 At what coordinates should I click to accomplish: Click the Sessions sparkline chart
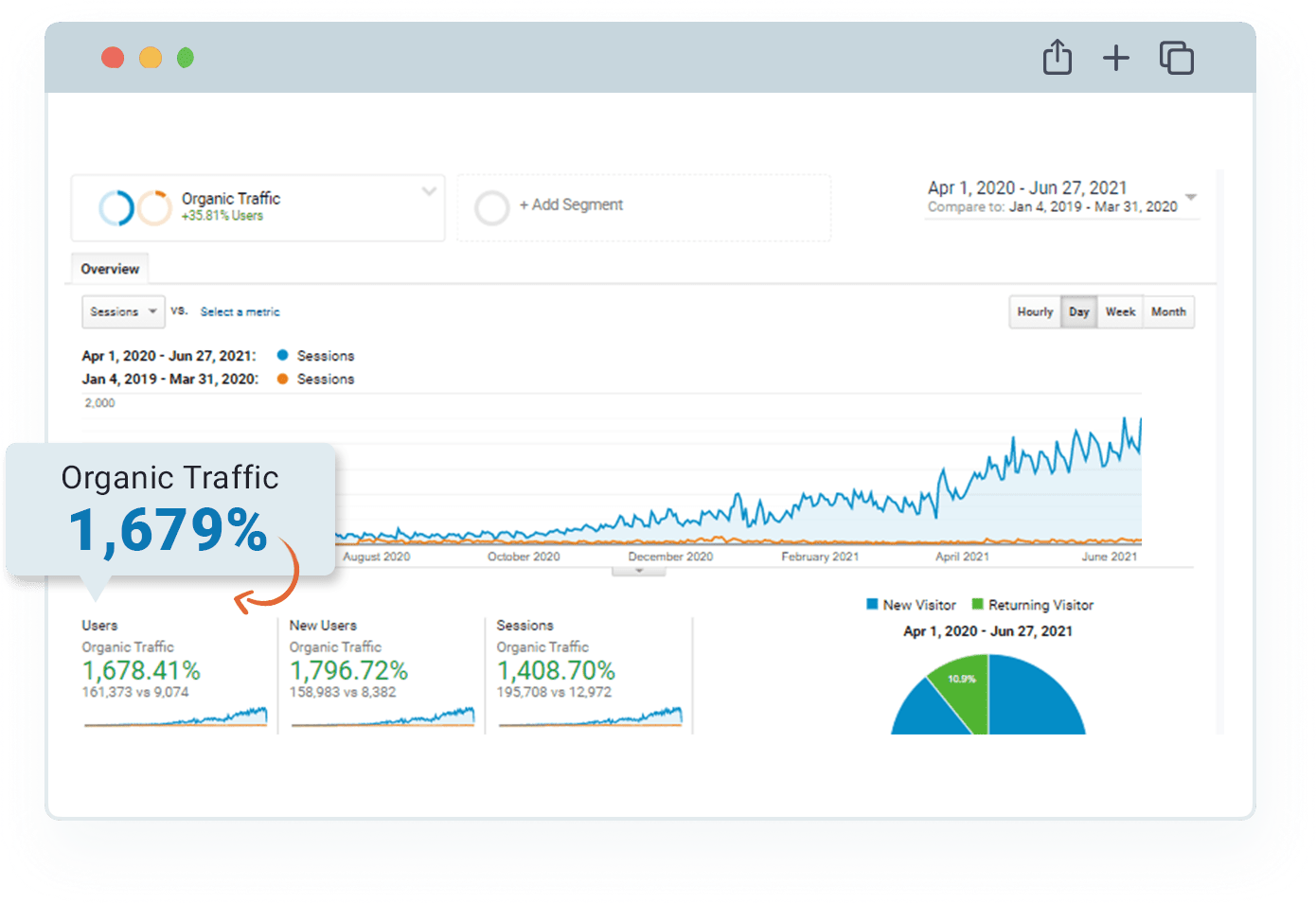(x=591, y=716)
